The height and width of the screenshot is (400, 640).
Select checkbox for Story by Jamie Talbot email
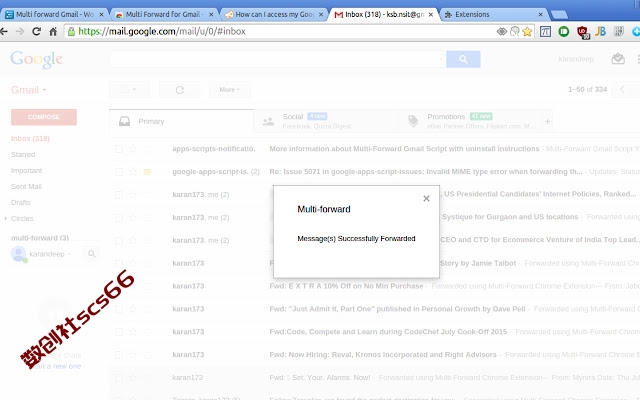pos(119,263)
